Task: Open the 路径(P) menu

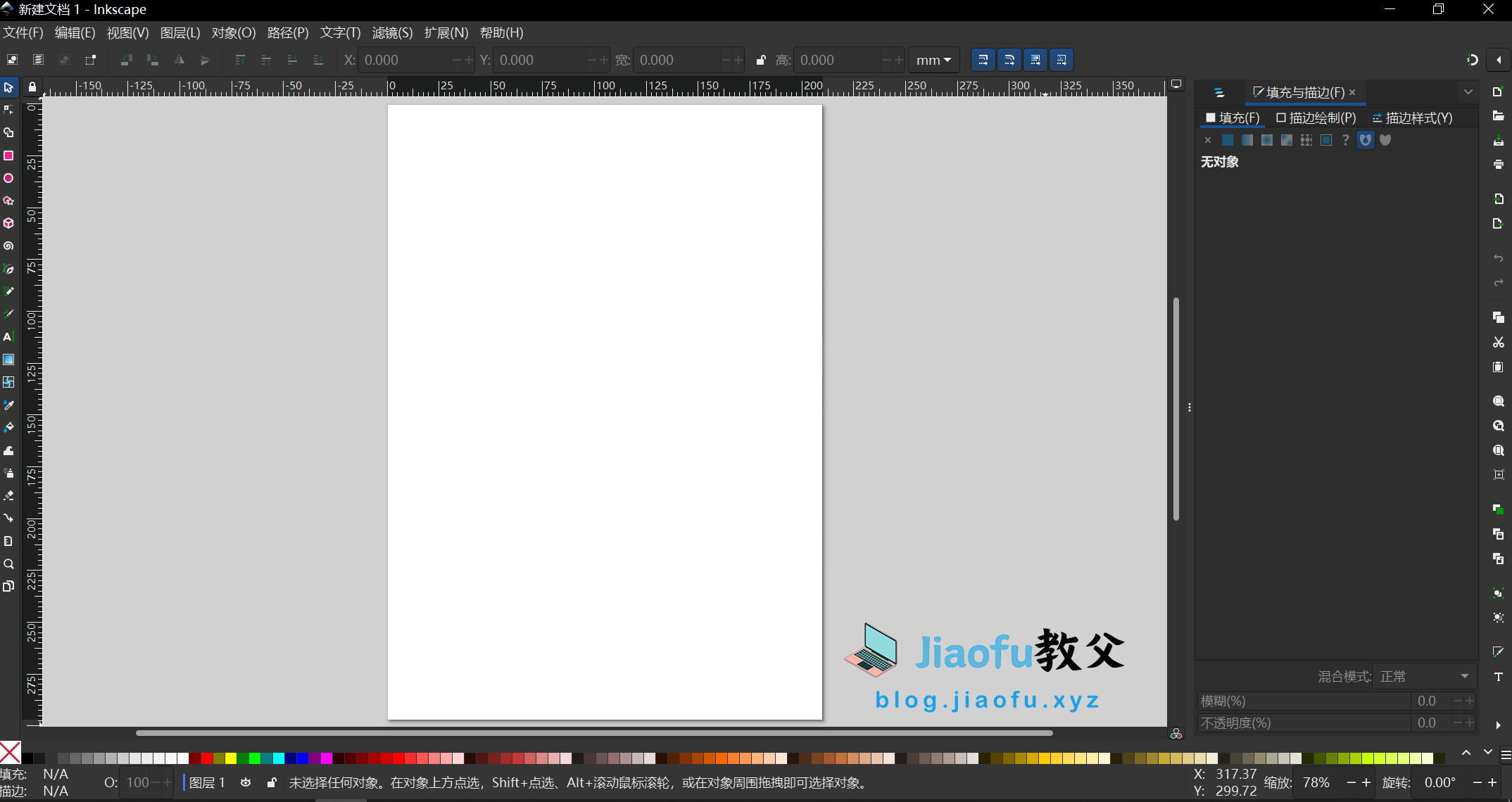Action: [x=288, y=32]
